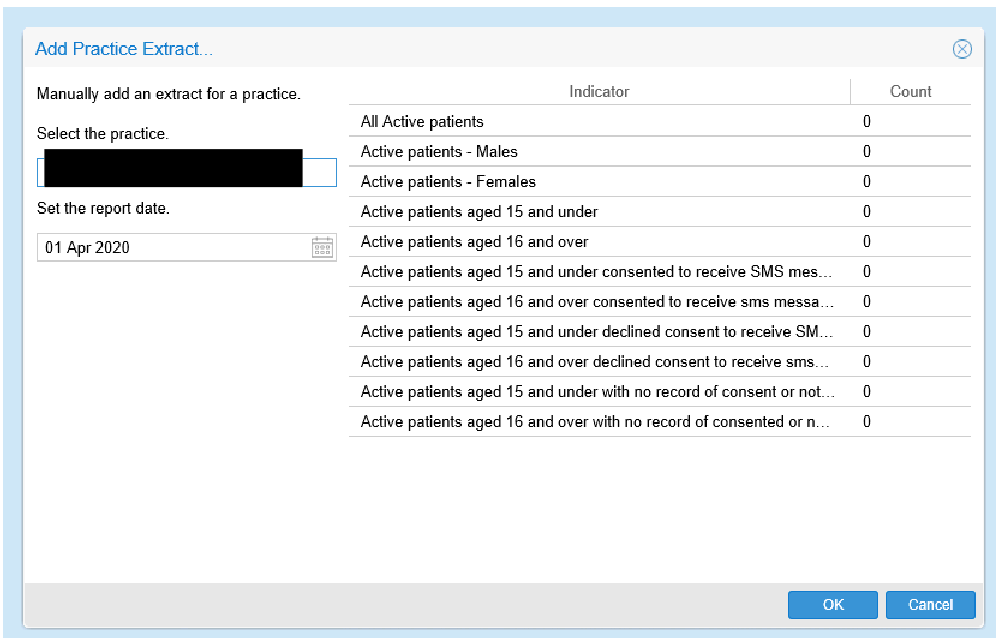The height and width of the screenshot is (638, 996).
Task: Click the Count column header
Action: pyautogui.click(x=910, y=91)
